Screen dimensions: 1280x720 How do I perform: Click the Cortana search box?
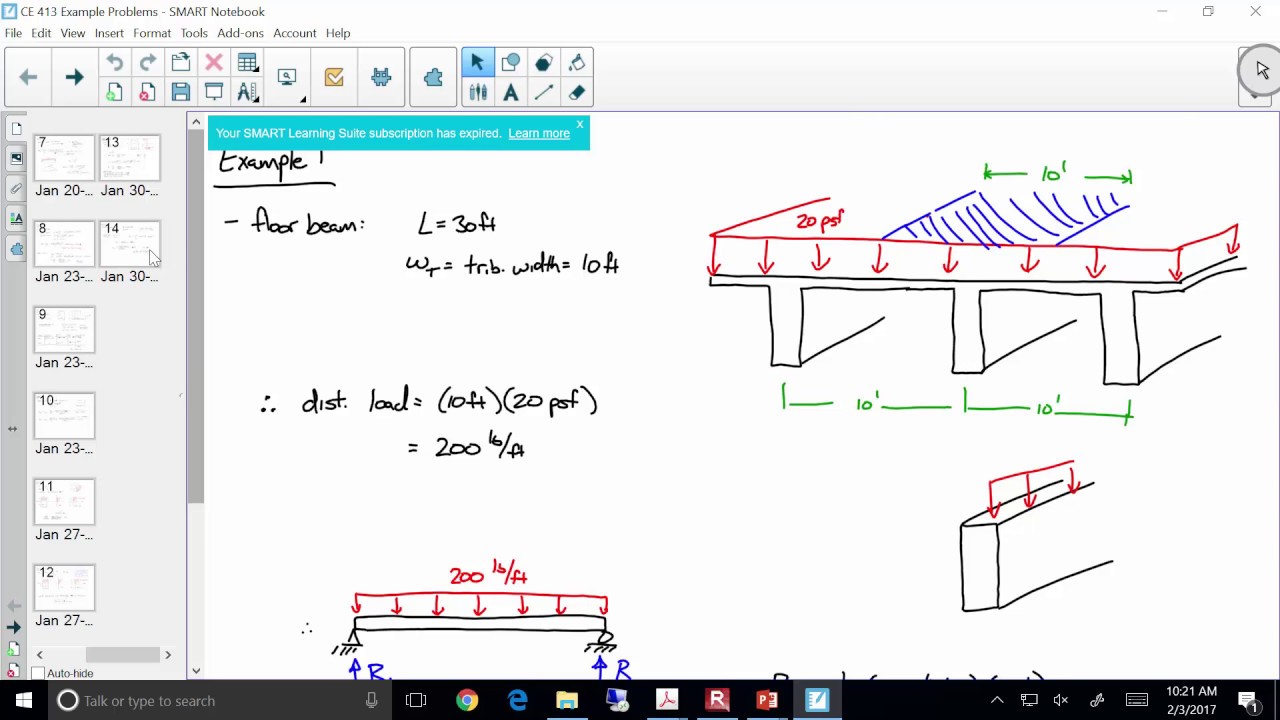click(x=218, y=701)
